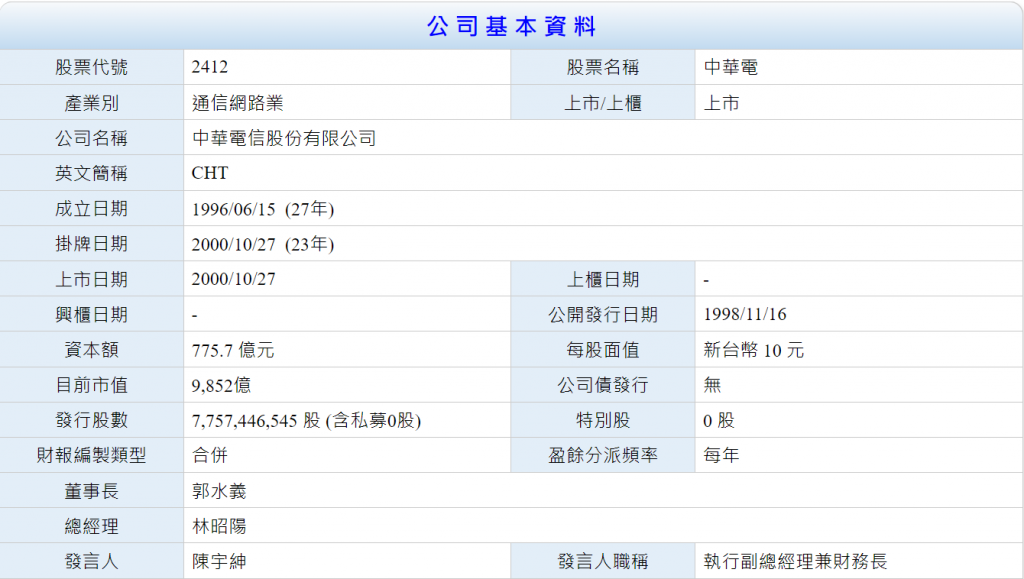This screenshot has height=579, width=1024.
Task: Select the par value 新台幣 10 元
Action: click(x=753, y=350)
